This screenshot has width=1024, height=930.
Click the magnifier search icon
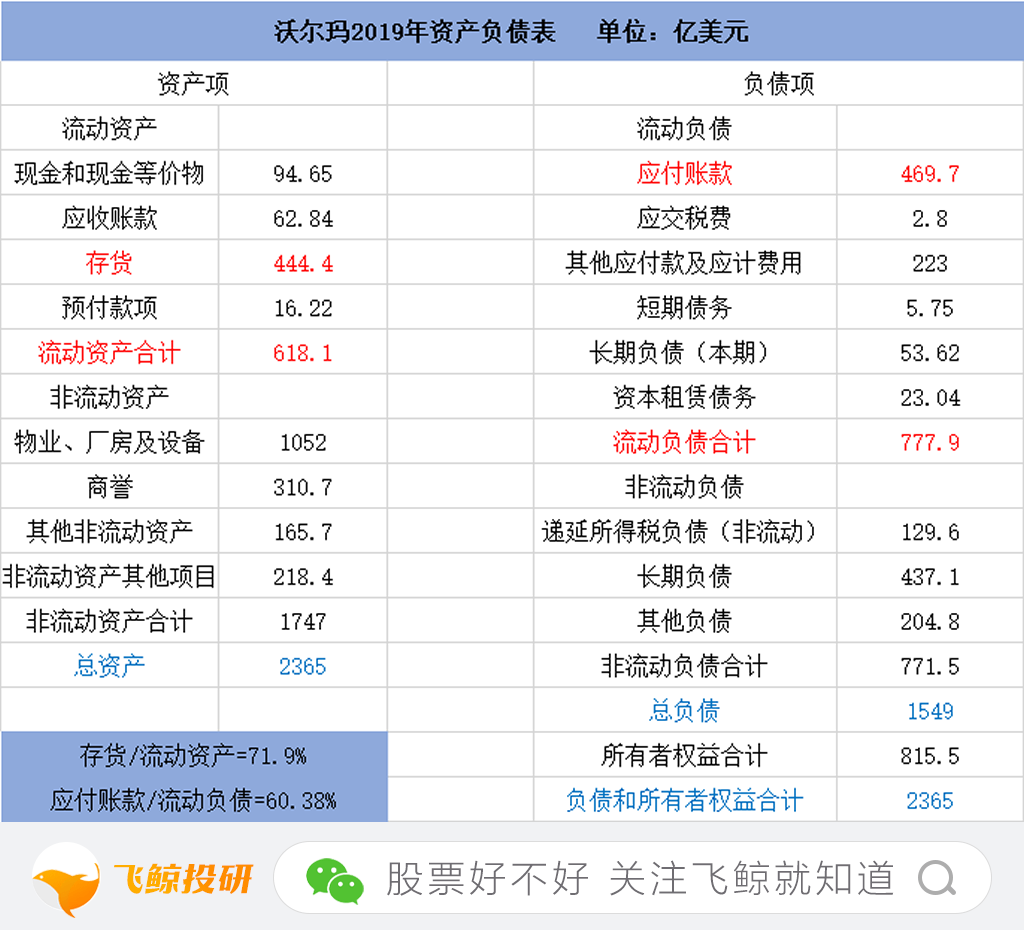click(937, 879)
